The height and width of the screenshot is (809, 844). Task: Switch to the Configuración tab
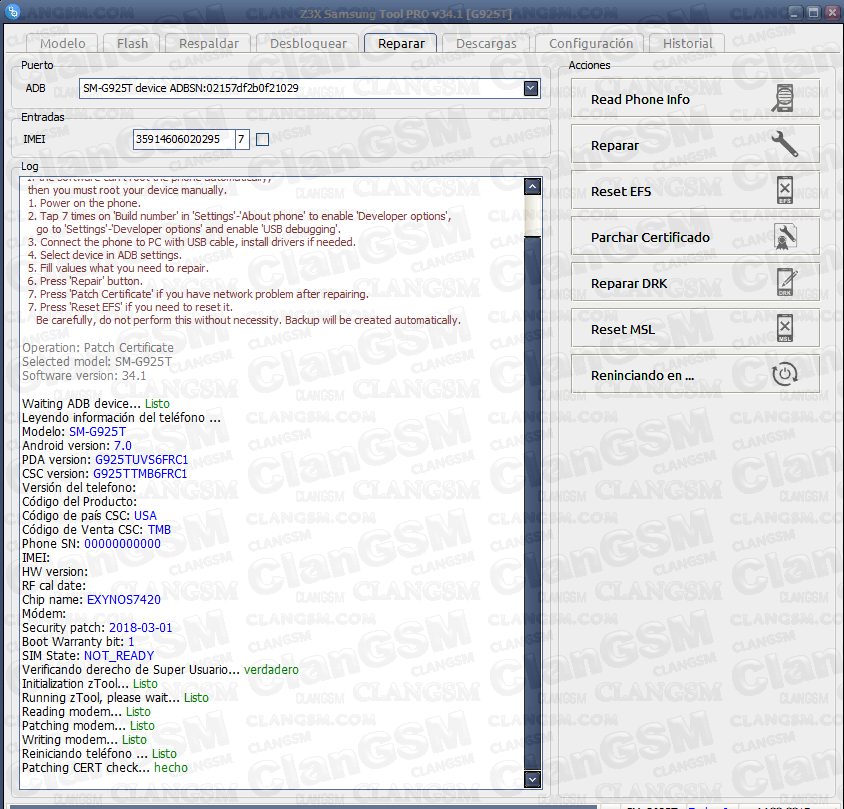coord(590,43)
